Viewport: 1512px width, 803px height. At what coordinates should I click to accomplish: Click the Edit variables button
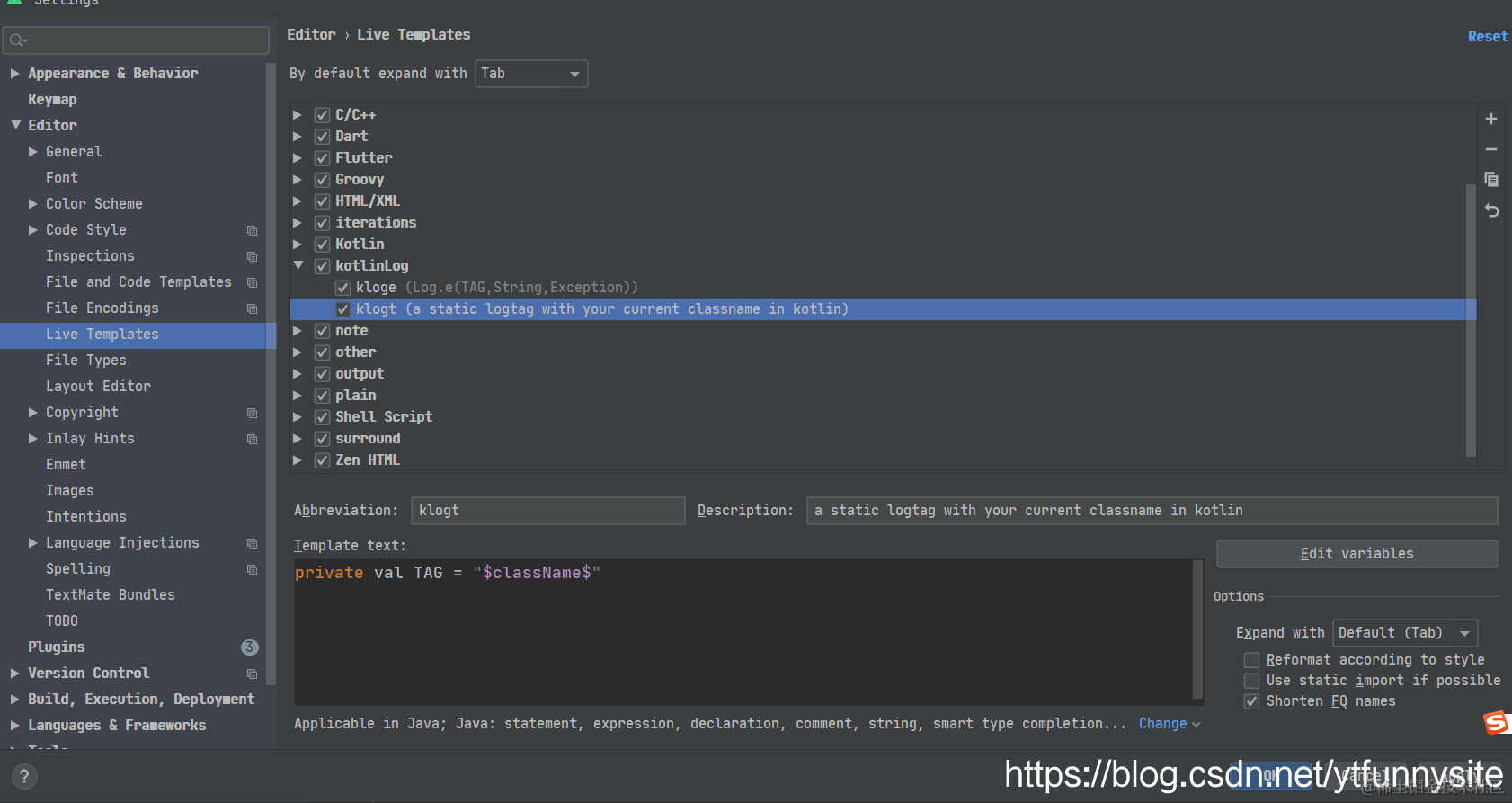point(1357,554)
